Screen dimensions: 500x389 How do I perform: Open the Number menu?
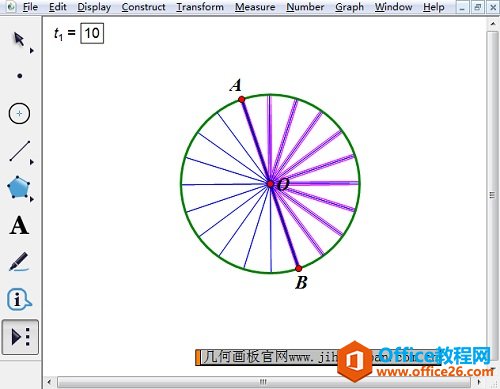(305, 7)
